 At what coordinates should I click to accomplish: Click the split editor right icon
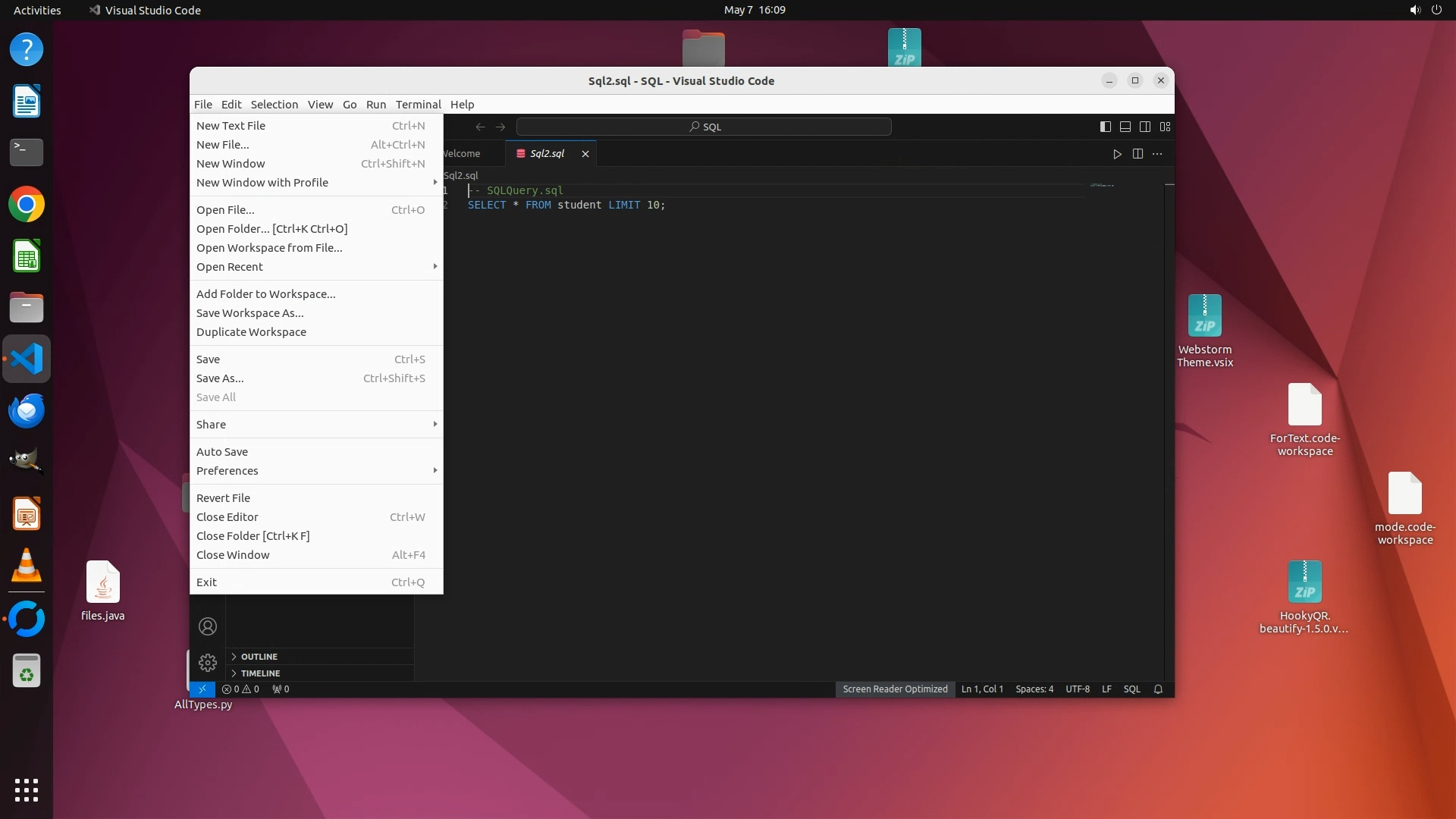(1137, 154)
